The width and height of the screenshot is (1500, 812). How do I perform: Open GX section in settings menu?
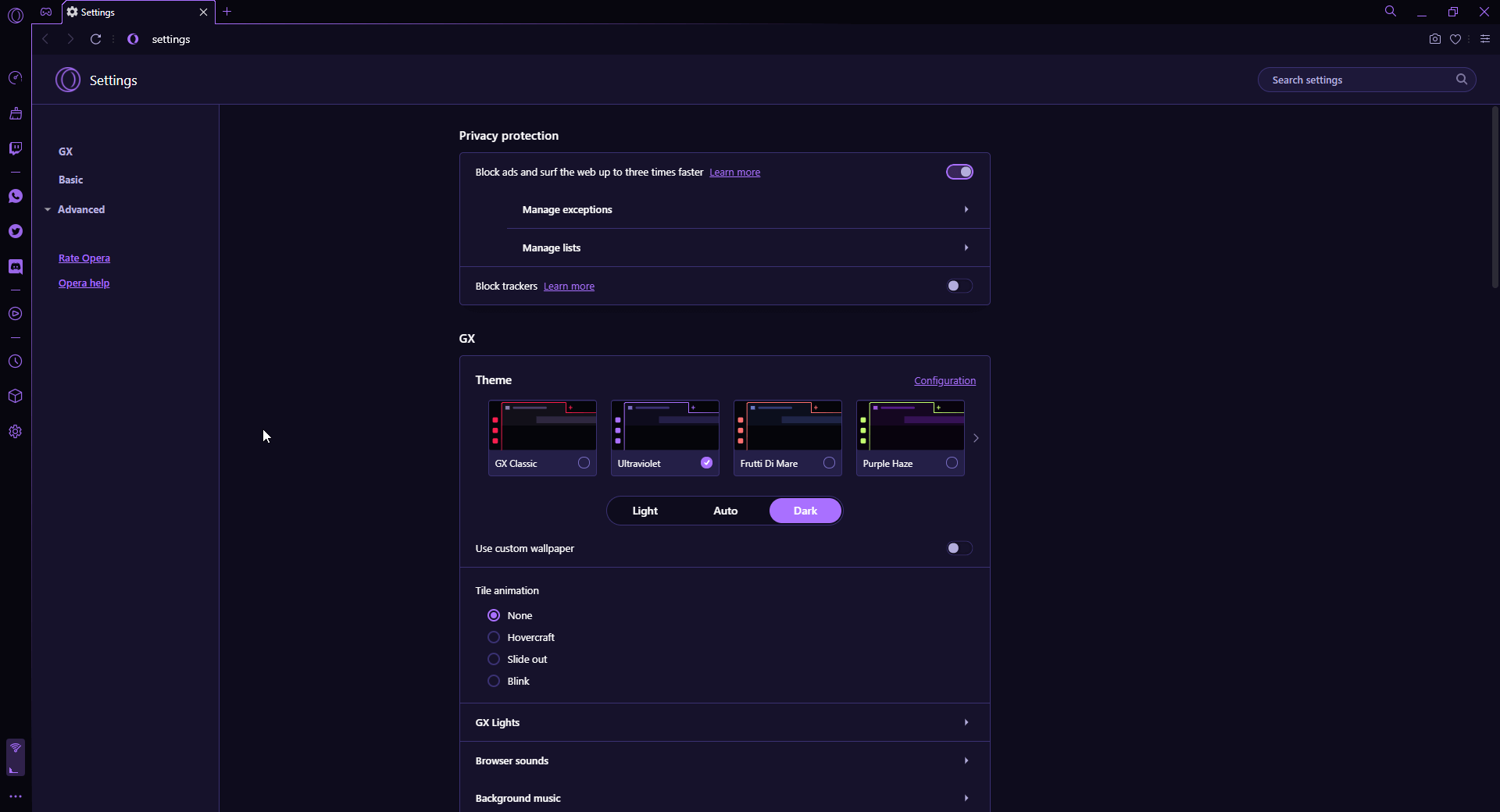tap(66, 151)
